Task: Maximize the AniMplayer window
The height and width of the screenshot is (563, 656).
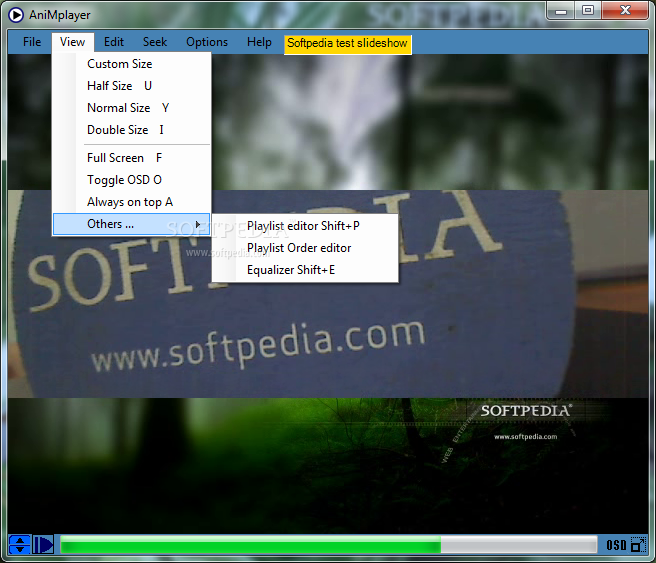Action: pos(588,10)
